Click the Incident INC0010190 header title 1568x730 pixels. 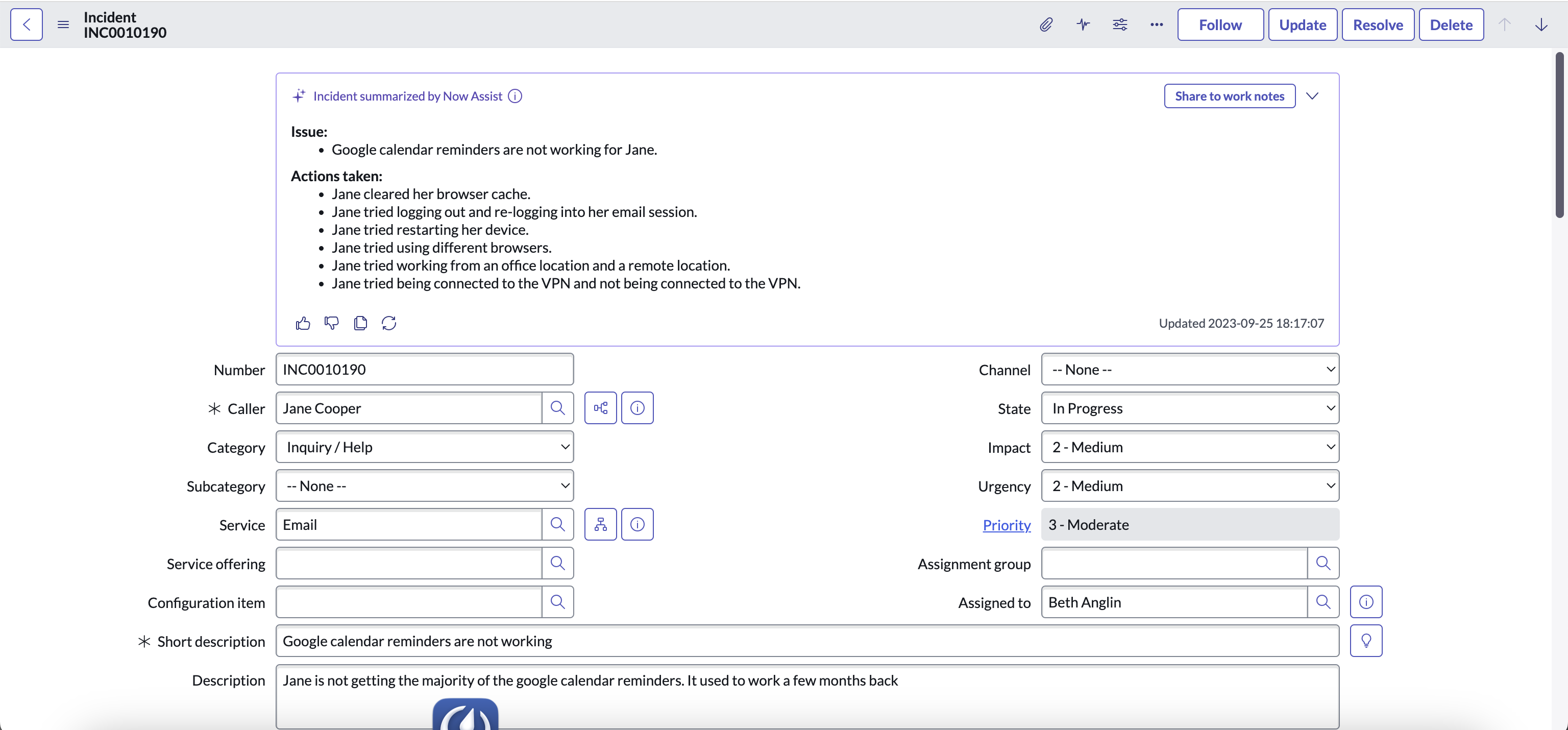[125, 25]
